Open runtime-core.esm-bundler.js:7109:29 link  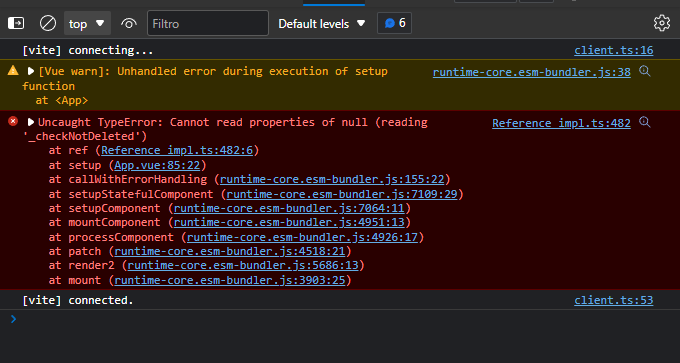click(x=342, y=194)
